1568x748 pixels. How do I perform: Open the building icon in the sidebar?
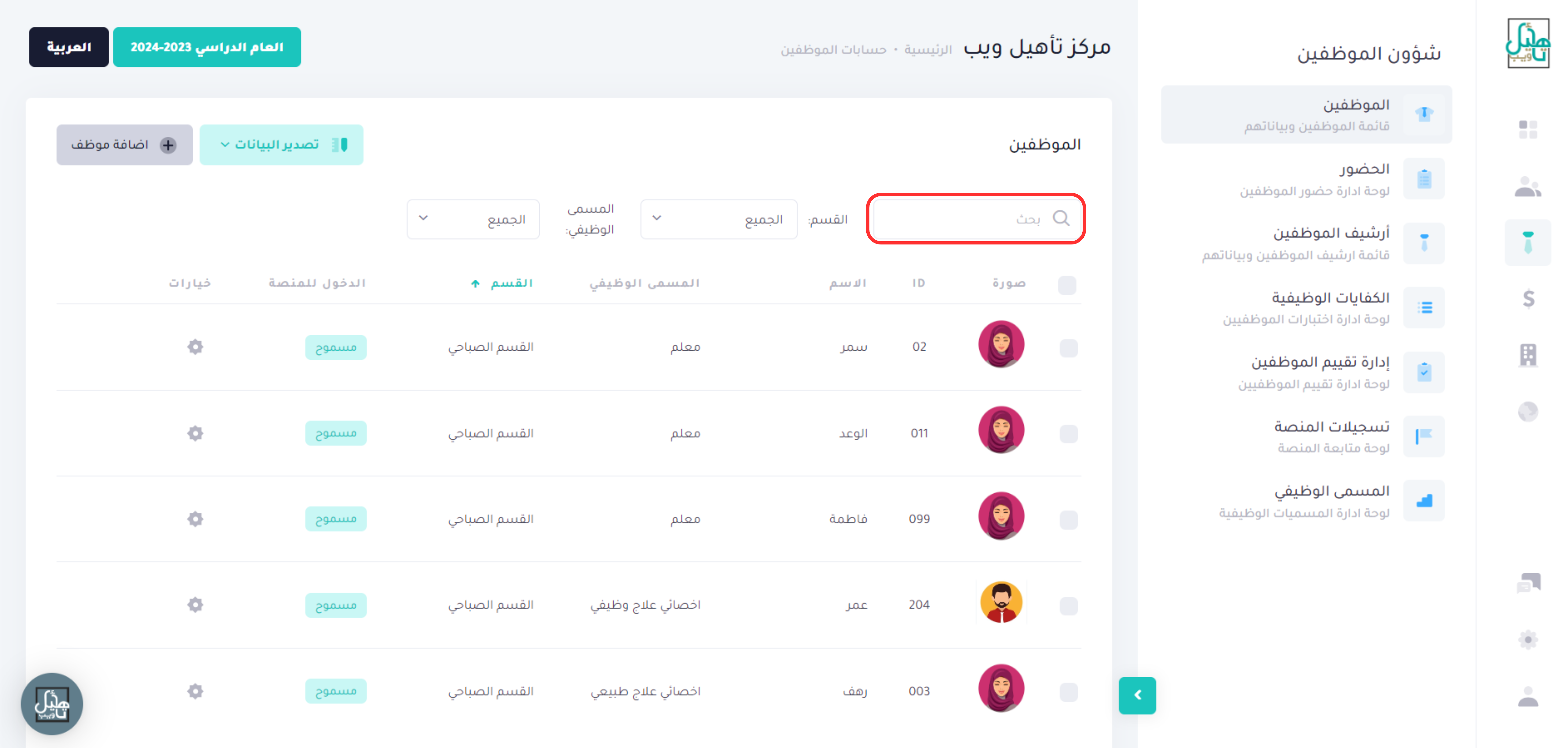[1528, 355]
